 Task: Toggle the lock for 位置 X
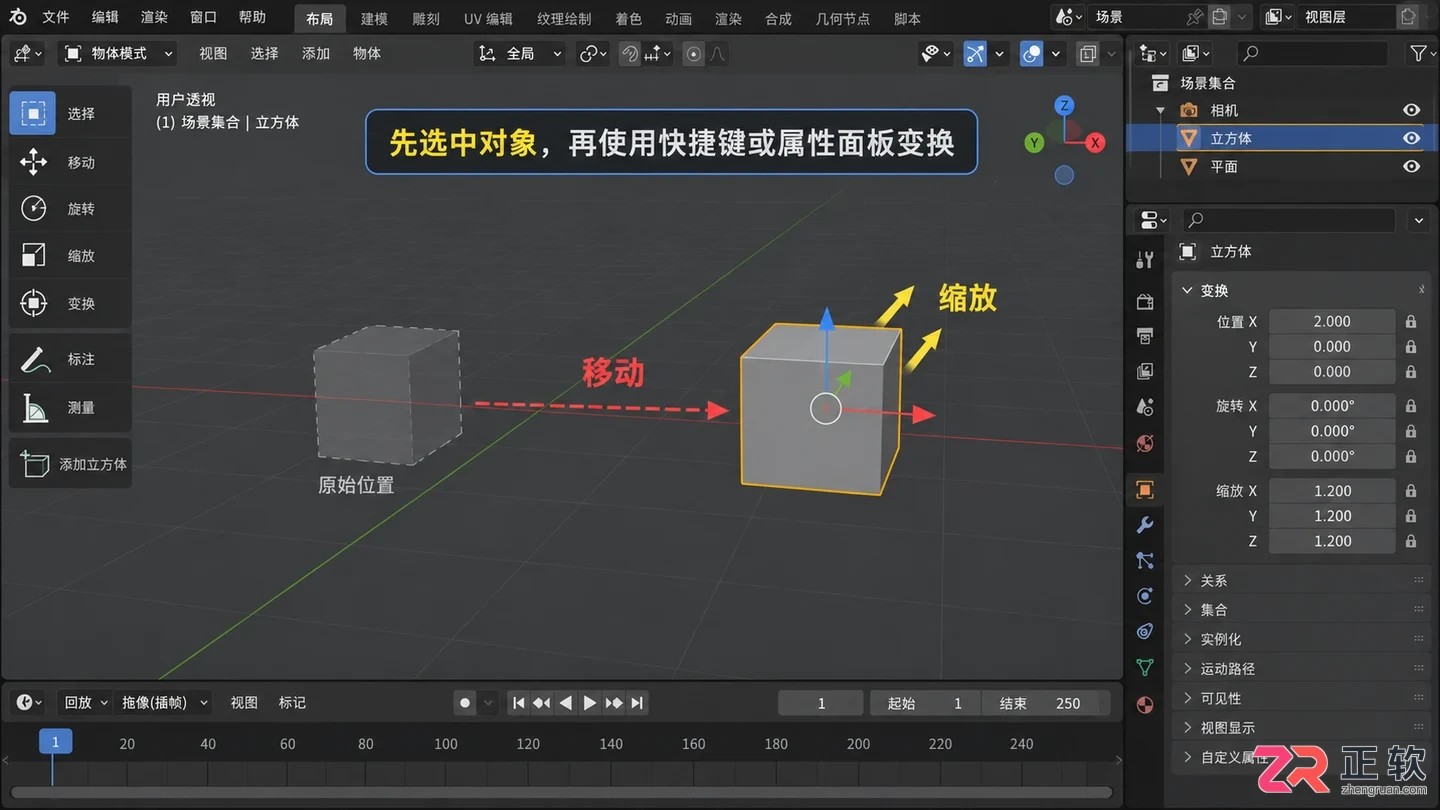pyautogui.click(x=1411, y=321)
